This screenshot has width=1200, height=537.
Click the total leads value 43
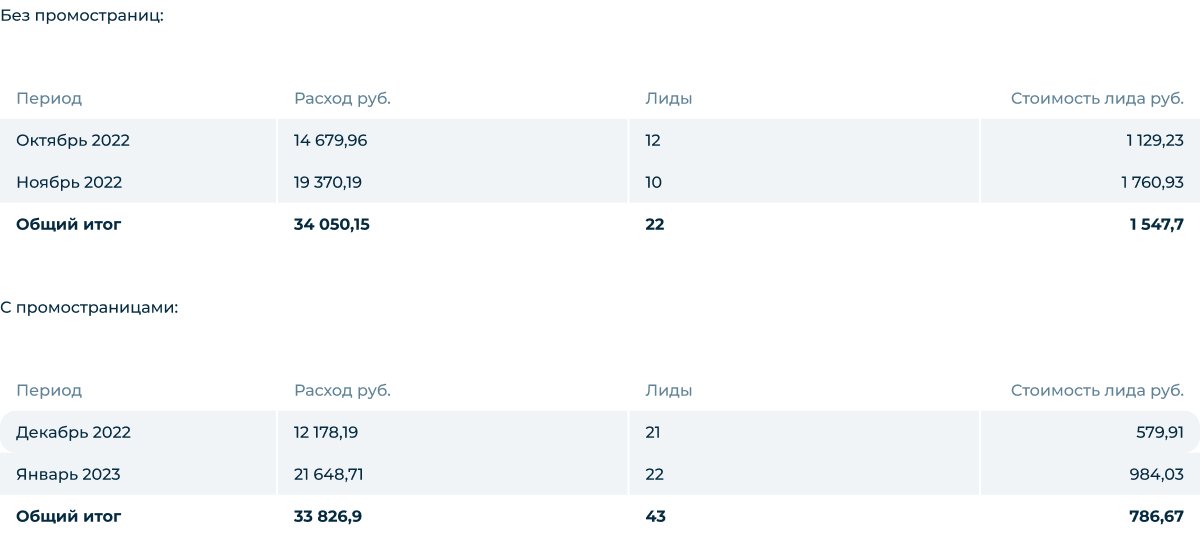pos(655,516)
